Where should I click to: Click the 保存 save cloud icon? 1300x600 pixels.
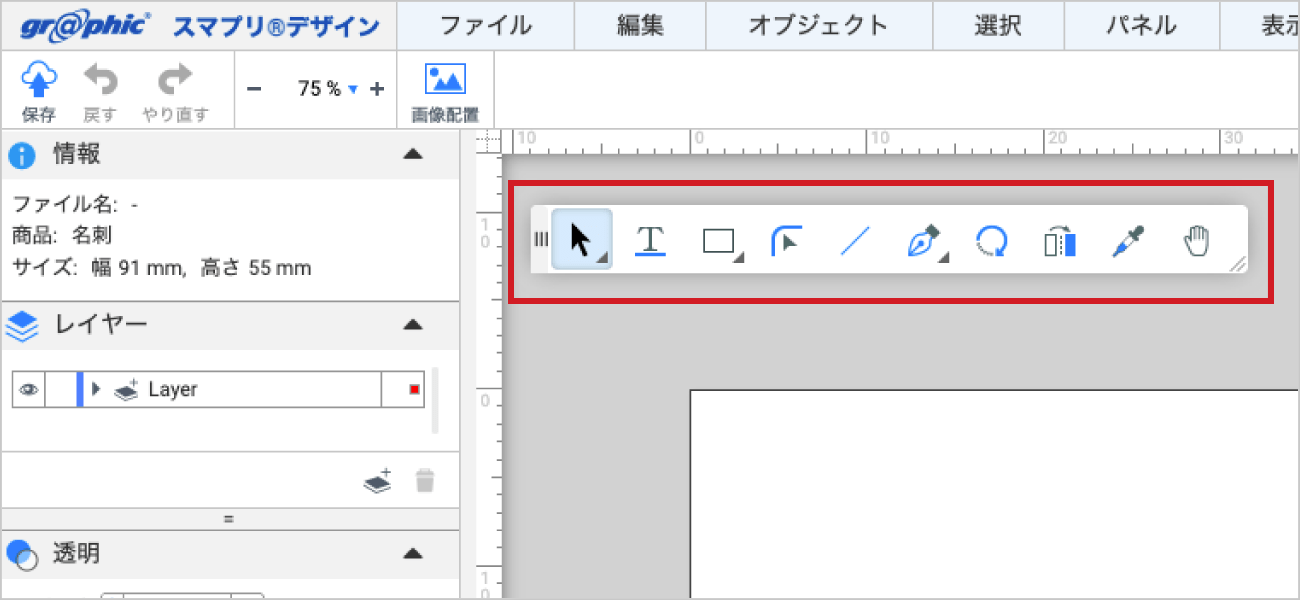38,79
